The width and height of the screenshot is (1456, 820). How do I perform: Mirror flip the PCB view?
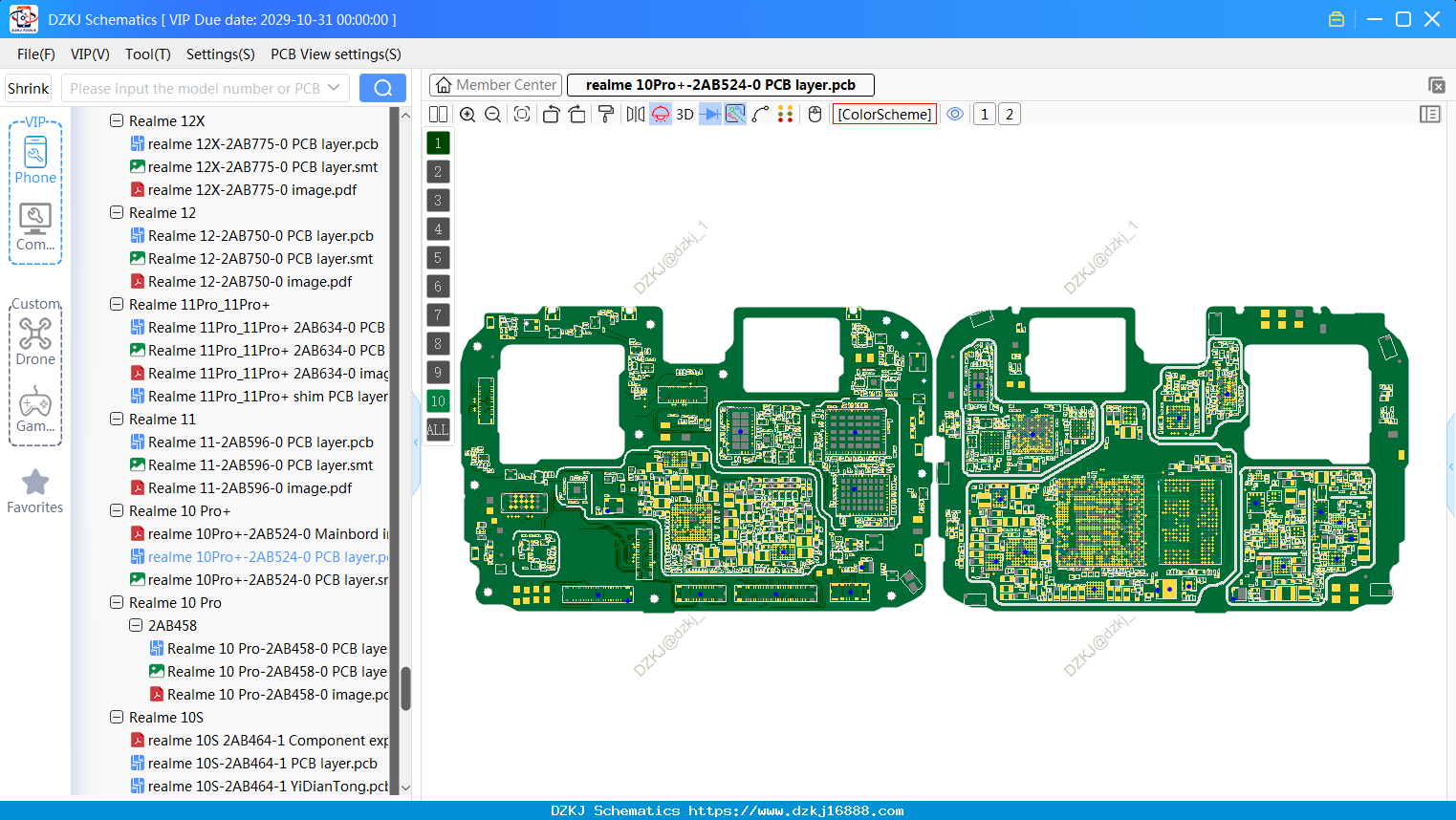point(636,115)
